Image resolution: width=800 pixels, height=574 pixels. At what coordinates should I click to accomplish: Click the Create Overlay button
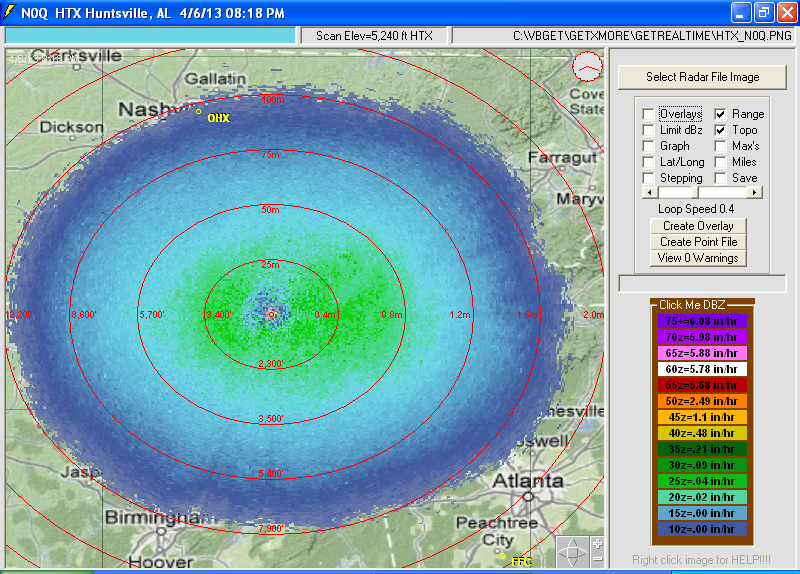click(698, 226)
